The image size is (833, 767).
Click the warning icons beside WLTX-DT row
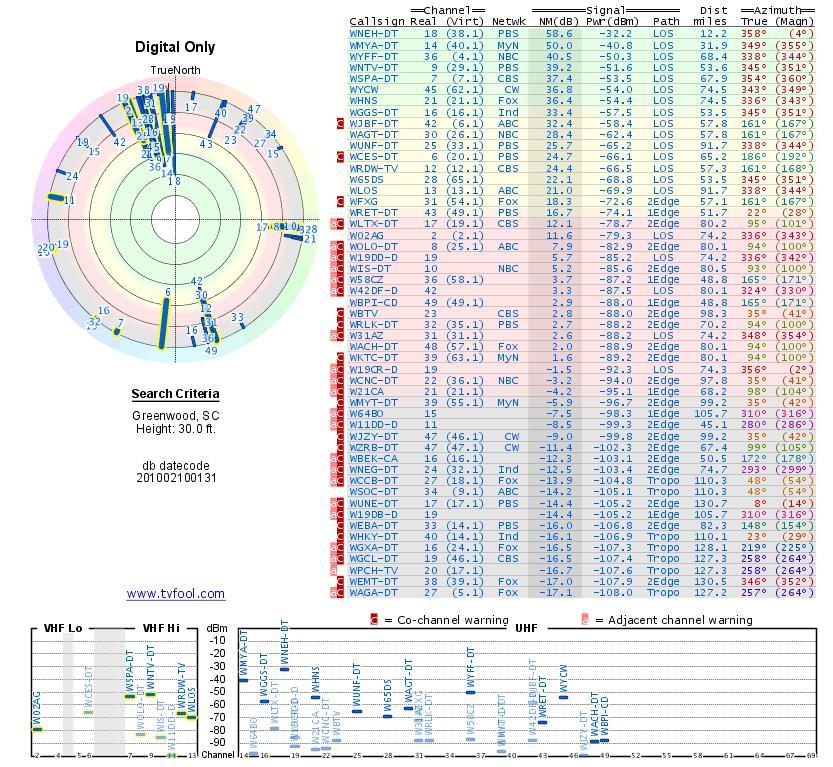337,224
